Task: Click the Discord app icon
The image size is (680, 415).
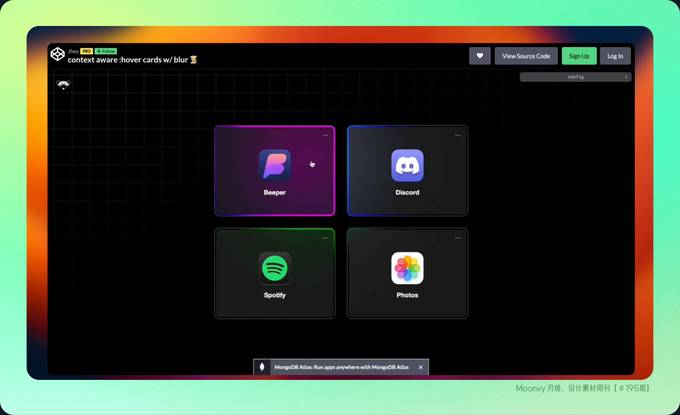Action: click(407, 165)
